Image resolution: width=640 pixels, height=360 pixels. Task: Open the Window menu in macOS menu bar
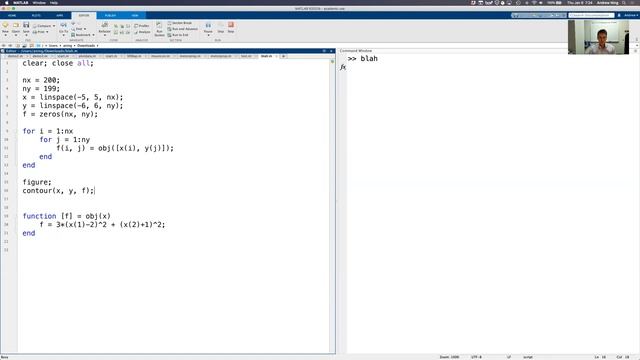tap(39, 2)
